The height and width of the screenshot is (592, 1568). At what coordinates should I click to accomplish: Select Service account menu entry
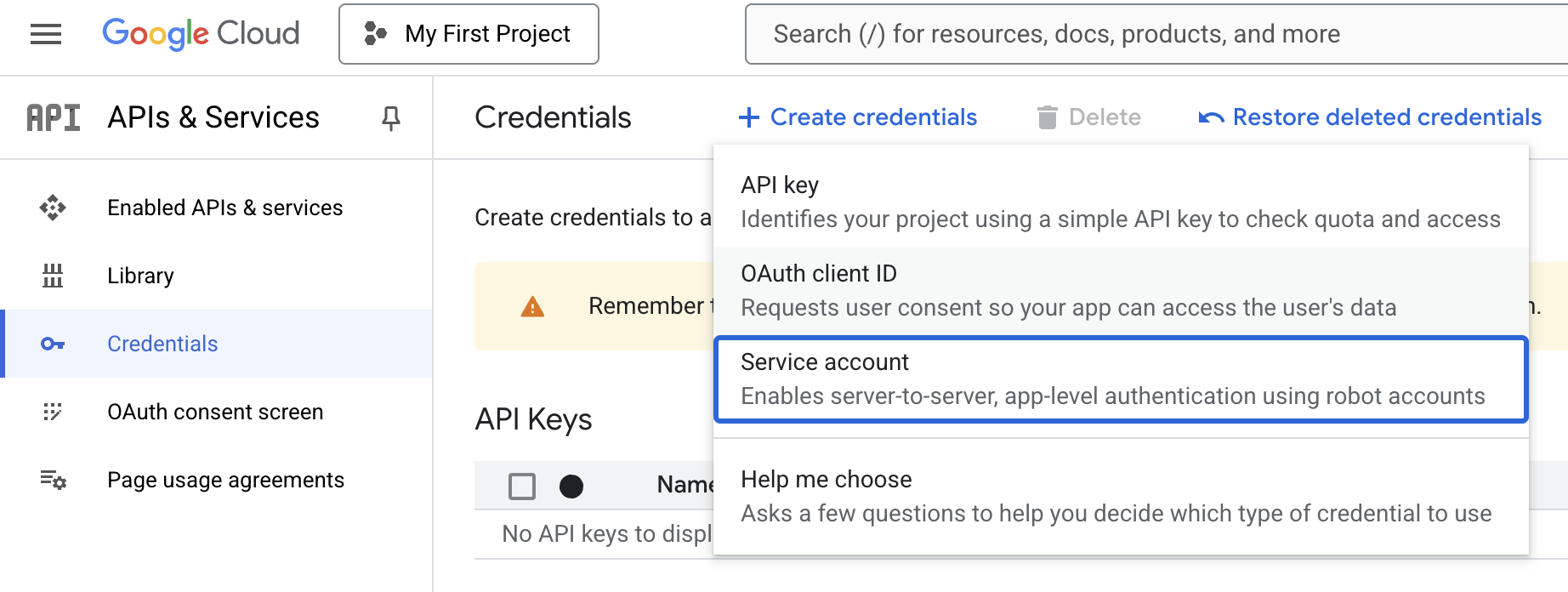[1121, 379]
